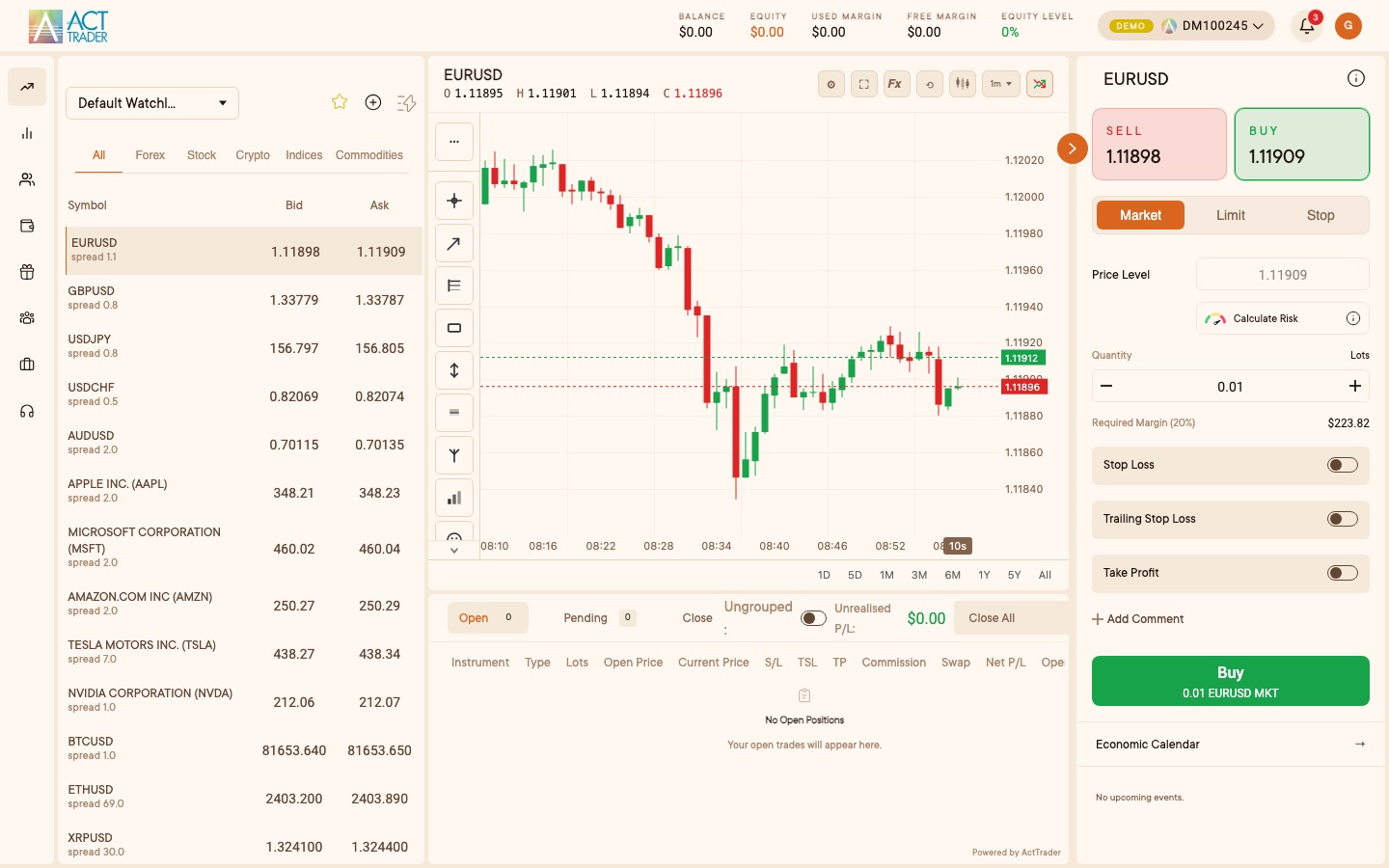Open the headphones support icon
Screen dimensions: 1389x868
27,411
